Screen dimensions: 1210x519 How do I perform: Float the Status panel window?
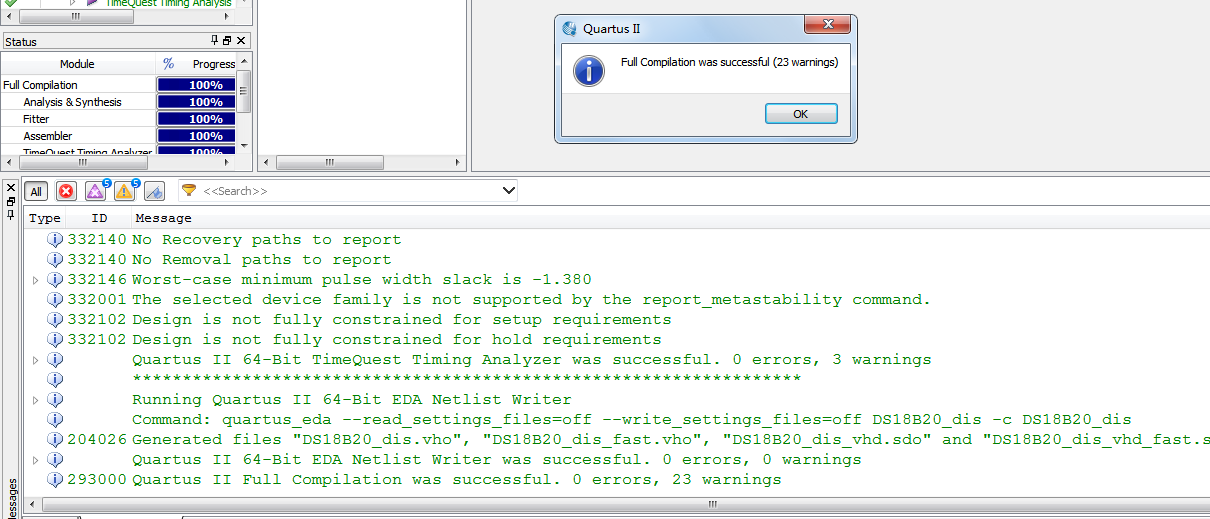pyautogui.click(x=227, y=41)
